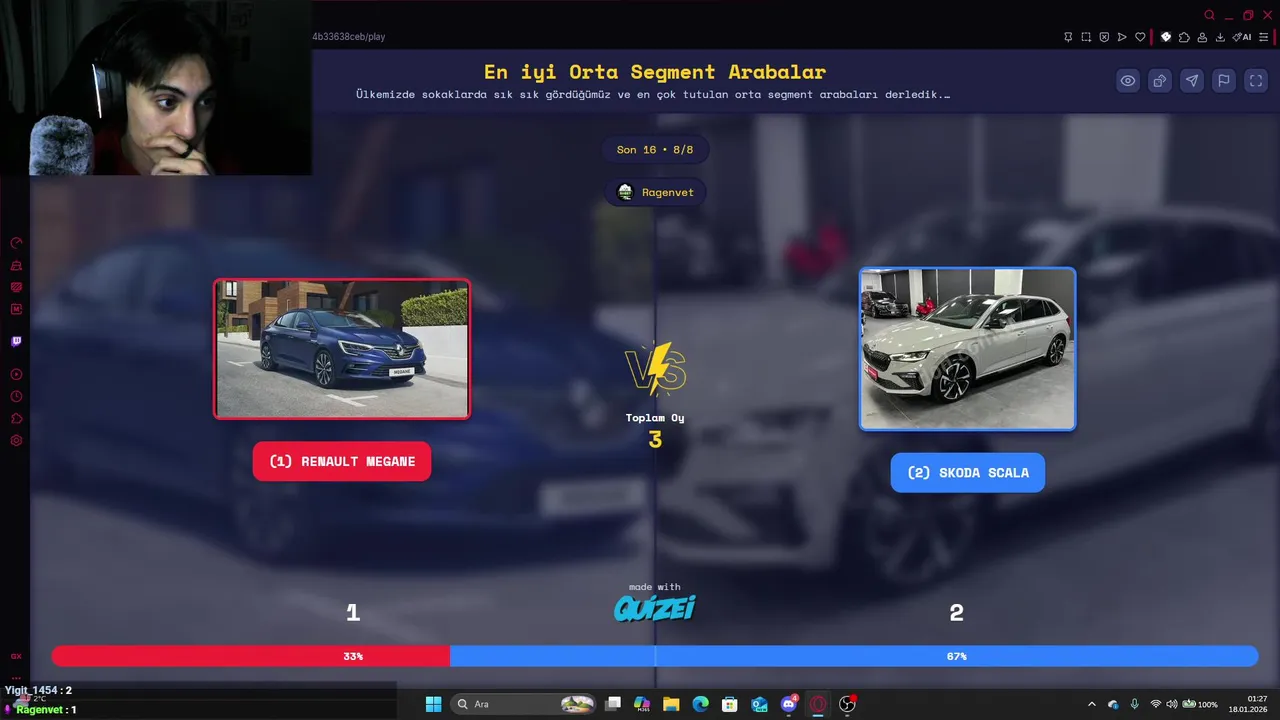The image size is (1280, 720).
Task: Open File Explorer from the taskbar
Action: 671,704
